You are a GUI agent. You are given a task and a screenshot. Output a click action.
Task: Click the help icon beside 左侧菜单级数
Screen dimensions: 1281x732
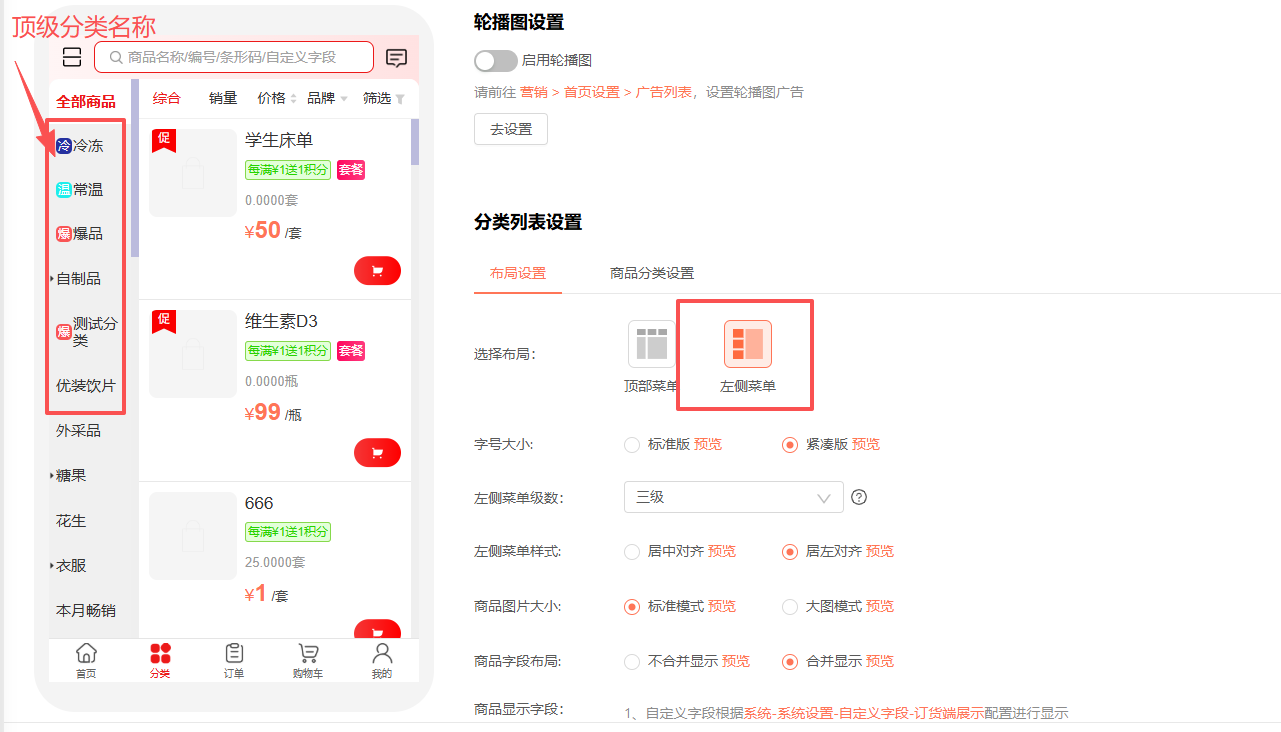[x=859, y=497]
